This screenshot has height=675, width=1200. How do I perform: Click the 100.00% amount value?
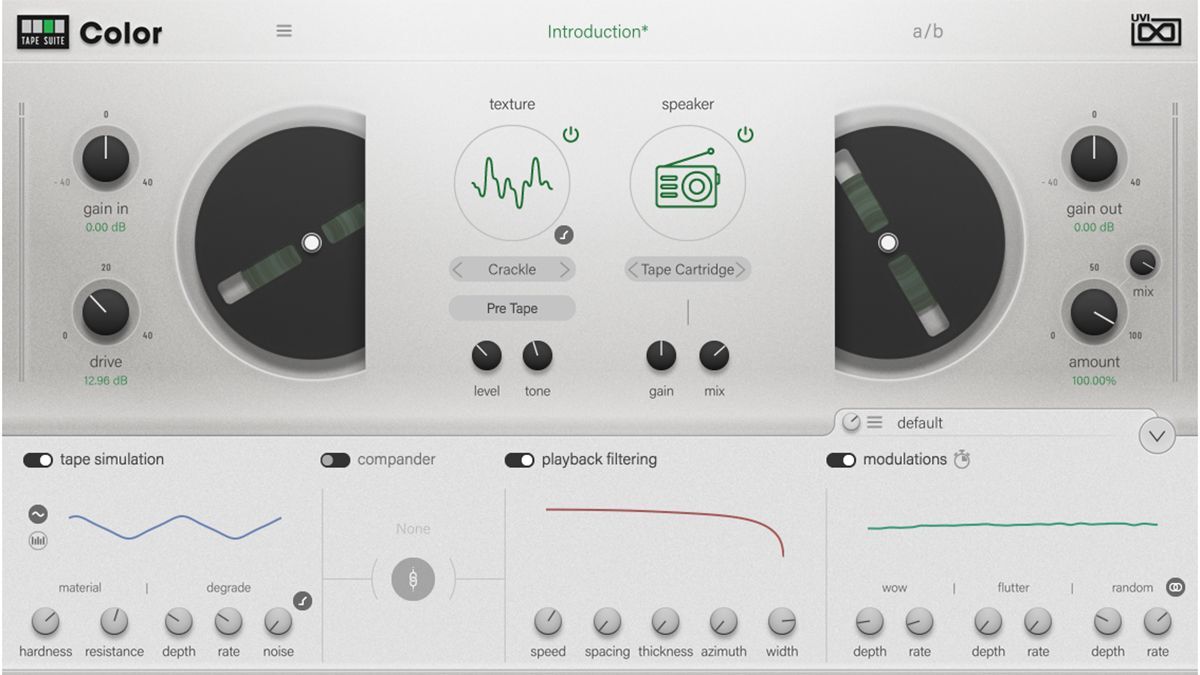[1094, 381]
